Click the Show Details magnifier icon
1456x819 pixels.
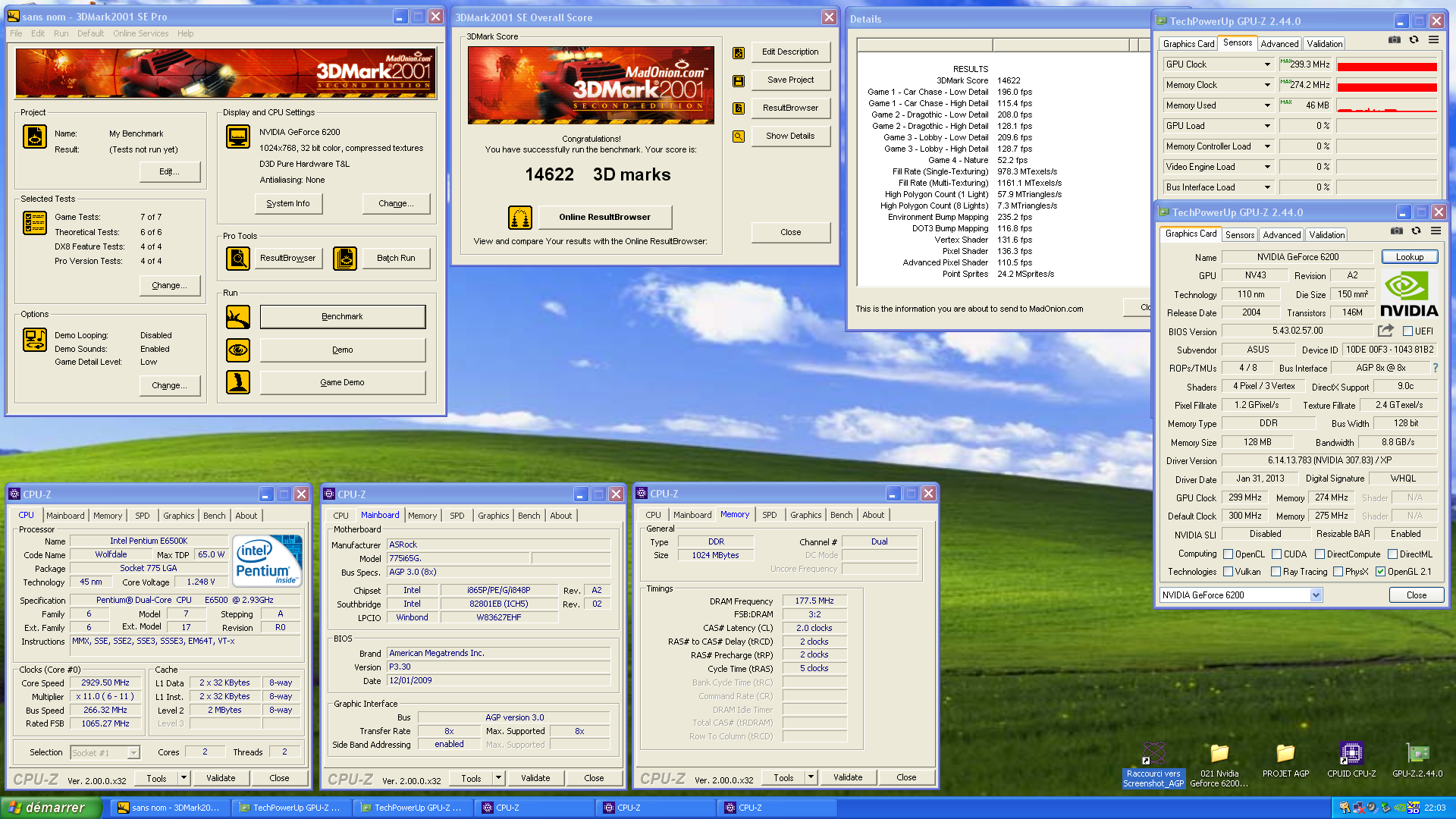tap(739, 136)
